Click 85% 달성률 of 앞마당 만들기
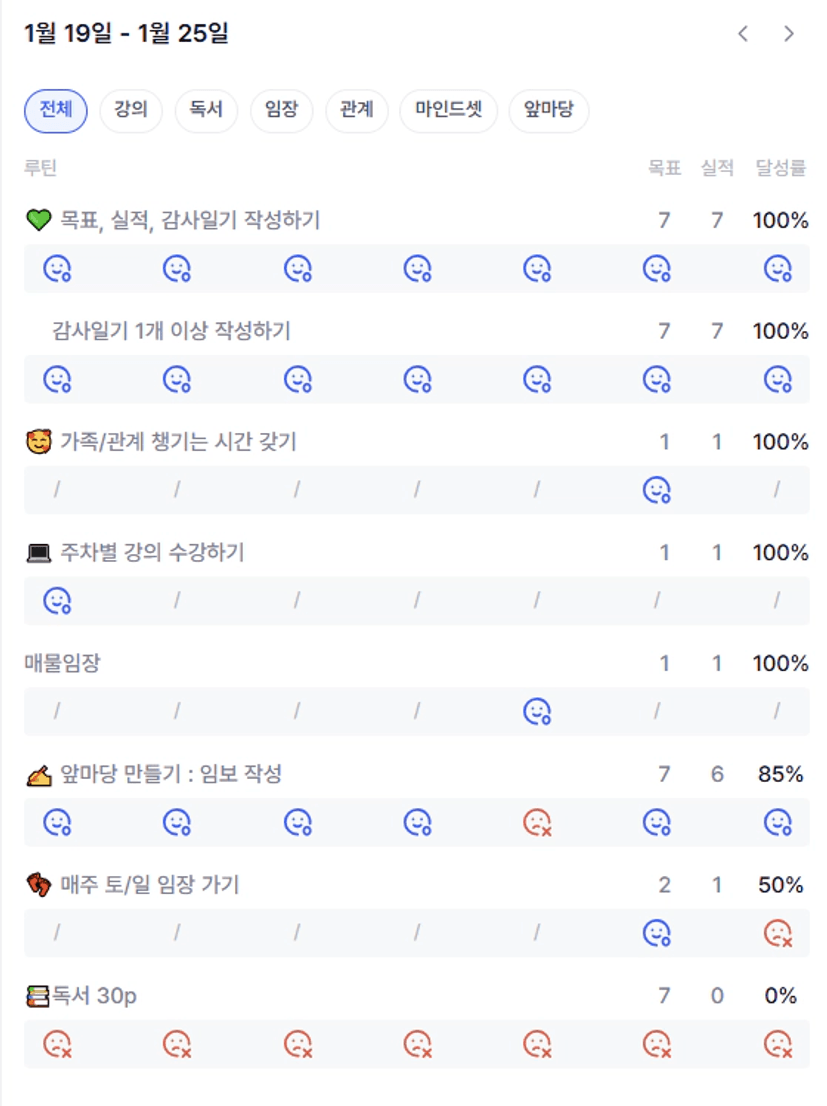The width and height of the screenshot is (827, 1106). tap(780, 774)
